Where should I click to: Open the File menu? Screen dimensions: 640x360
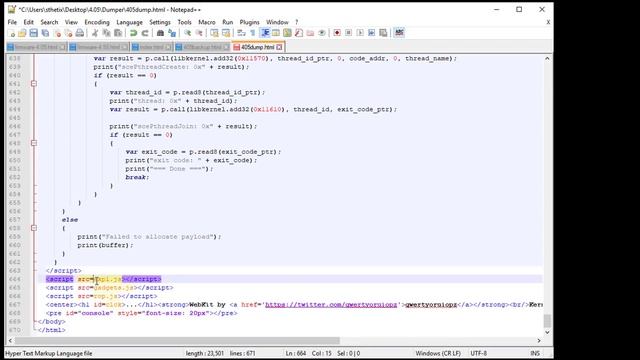click(x=12, y=22)
